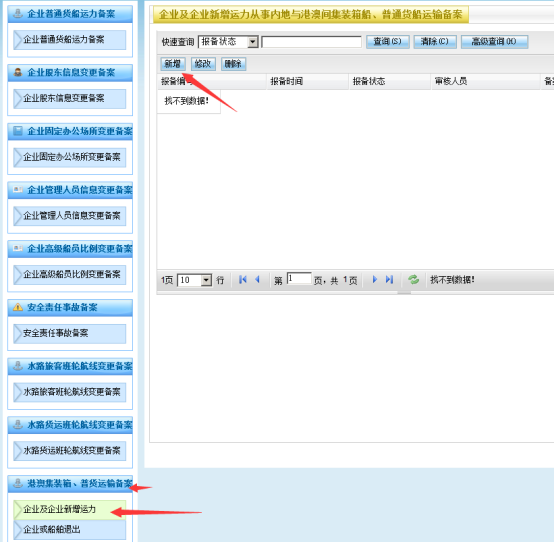Image resolution: width=555 pixels, height=542 pixels.
Task: Click the warning triangle icon beside 安全责任事故备案
Action: (x=17, y=307)
